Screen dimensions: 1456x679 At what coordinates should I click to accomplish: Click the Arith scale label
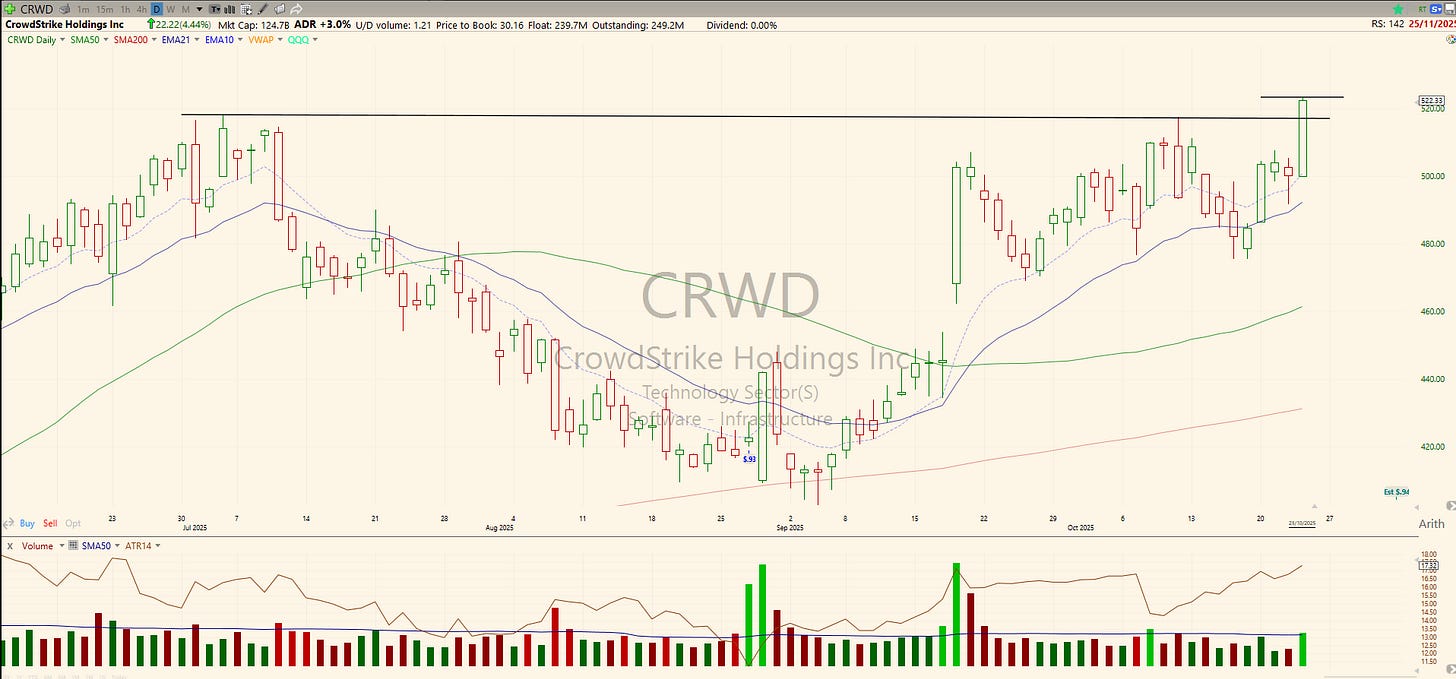point(1432,524)
